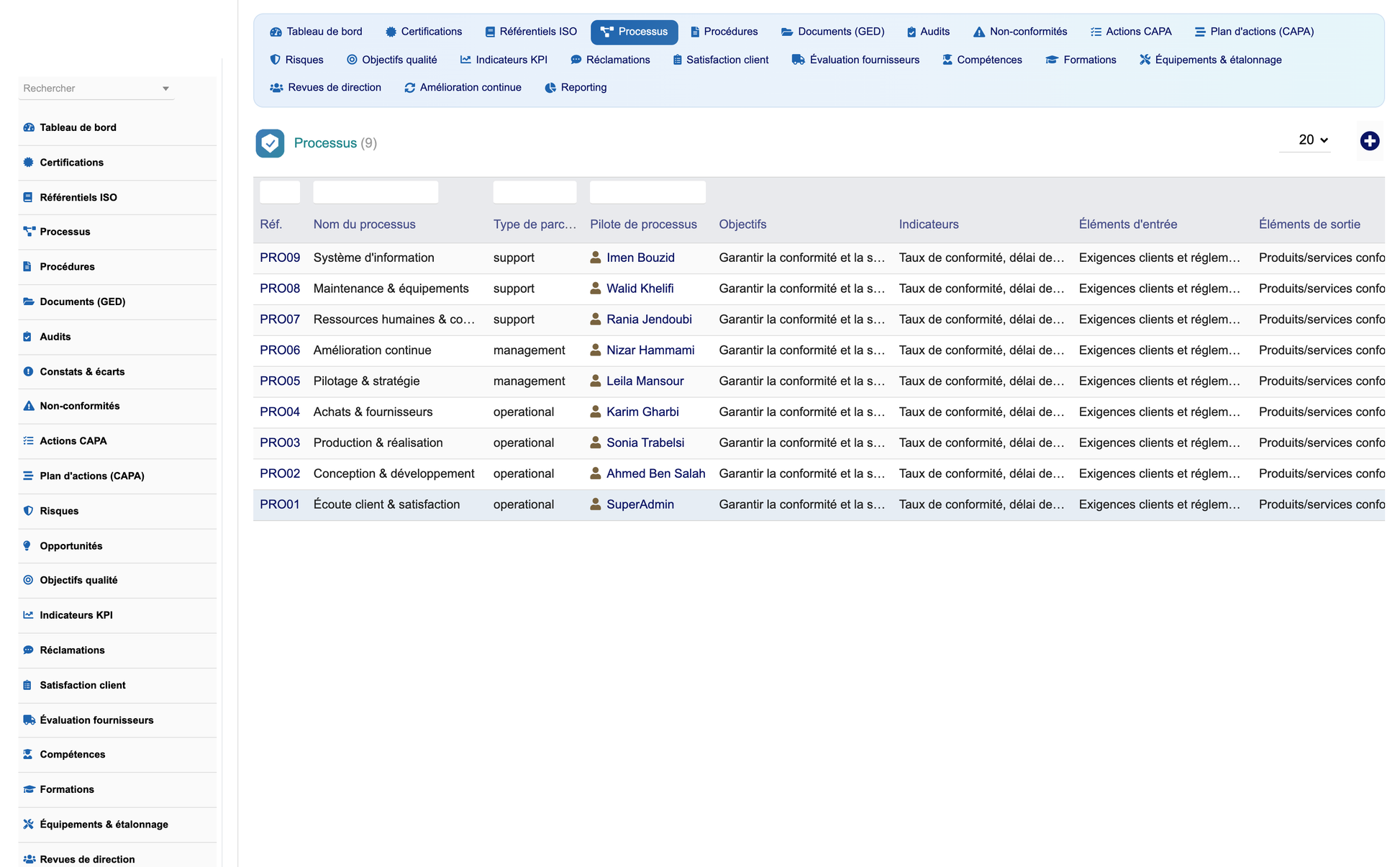Click the plus icon to add a processus
The height and width of the screenshot is (867, 1400).
click(1370, 141)
